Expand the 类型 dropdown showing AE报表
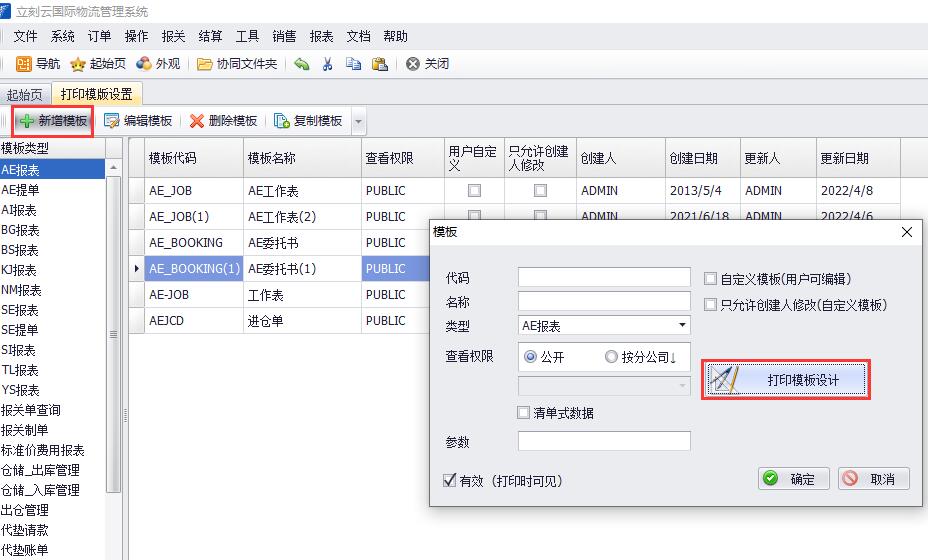 pyautogui.click(x=682, y=326)
